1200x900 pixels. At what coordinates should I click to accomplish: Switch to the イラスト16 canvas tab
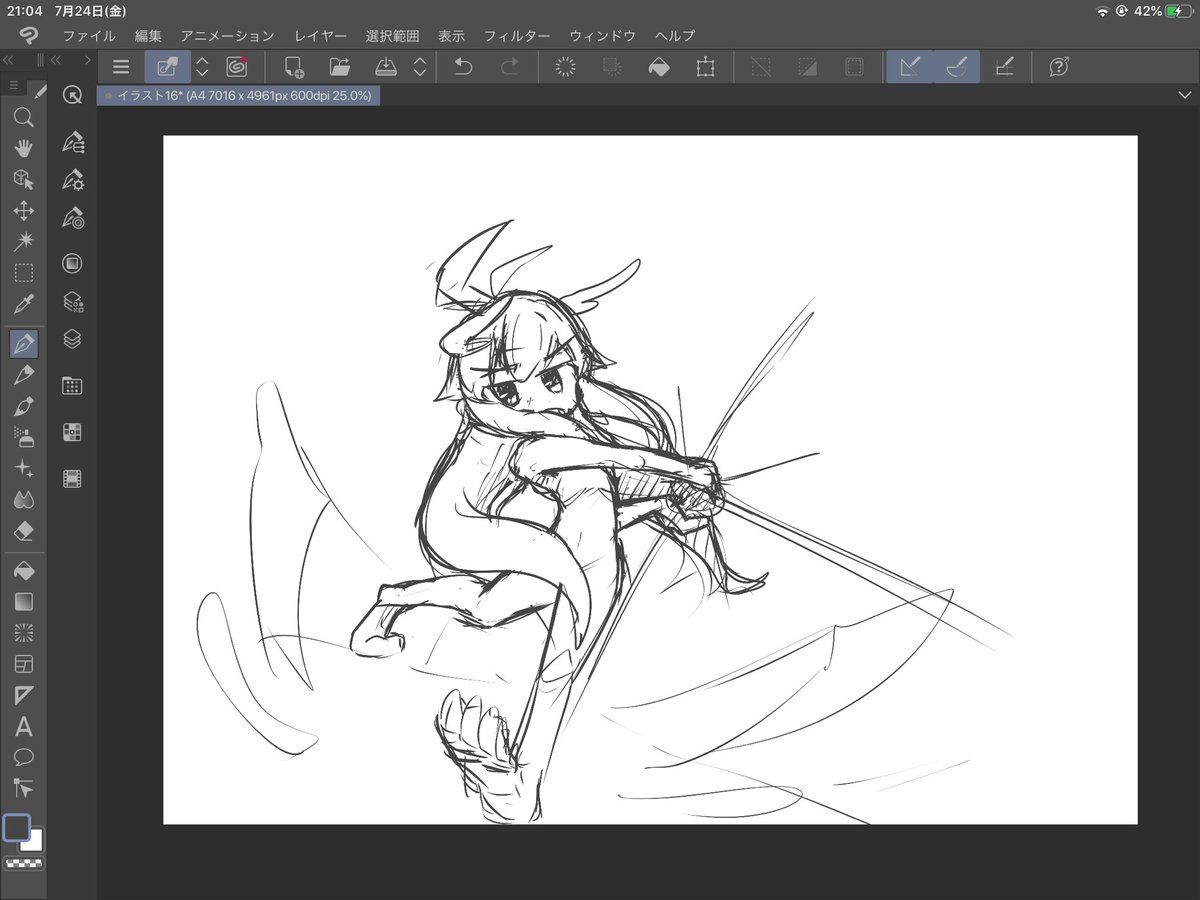point(238,95)
